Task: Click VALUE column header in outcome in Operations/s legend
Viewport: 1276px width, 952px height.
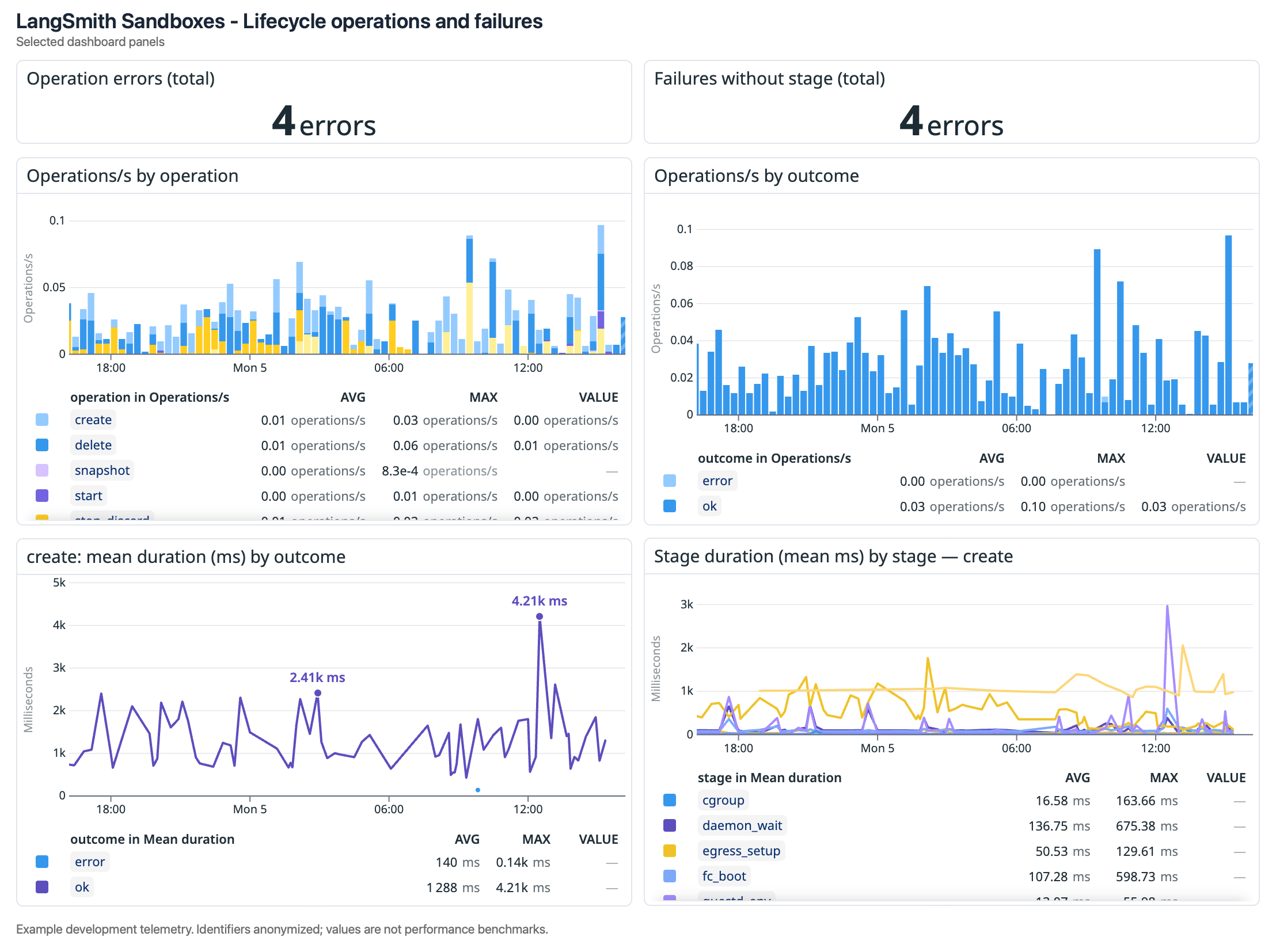Action: tap(1226, 458)
